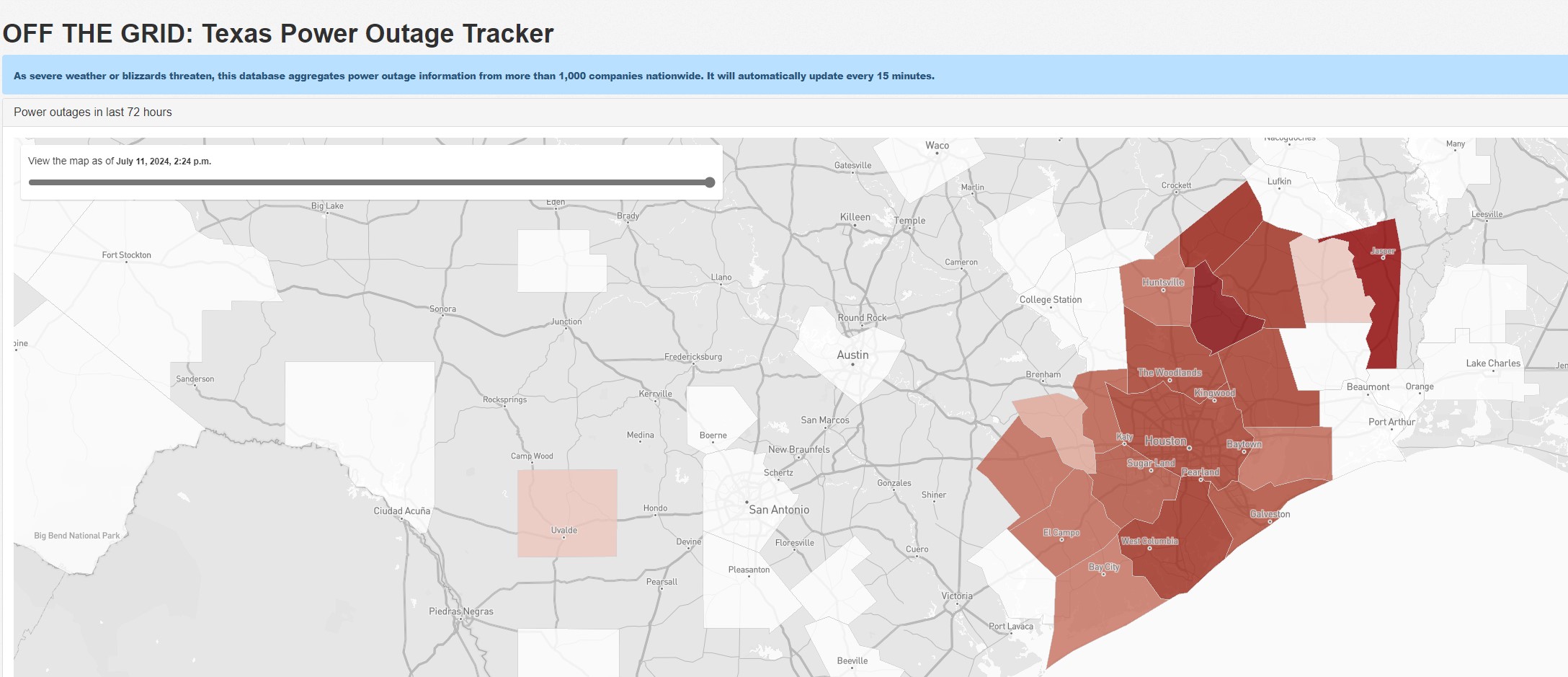Screen dimensions: 1568x677
Task: Click the College Station label
Action: [1051, 300]
